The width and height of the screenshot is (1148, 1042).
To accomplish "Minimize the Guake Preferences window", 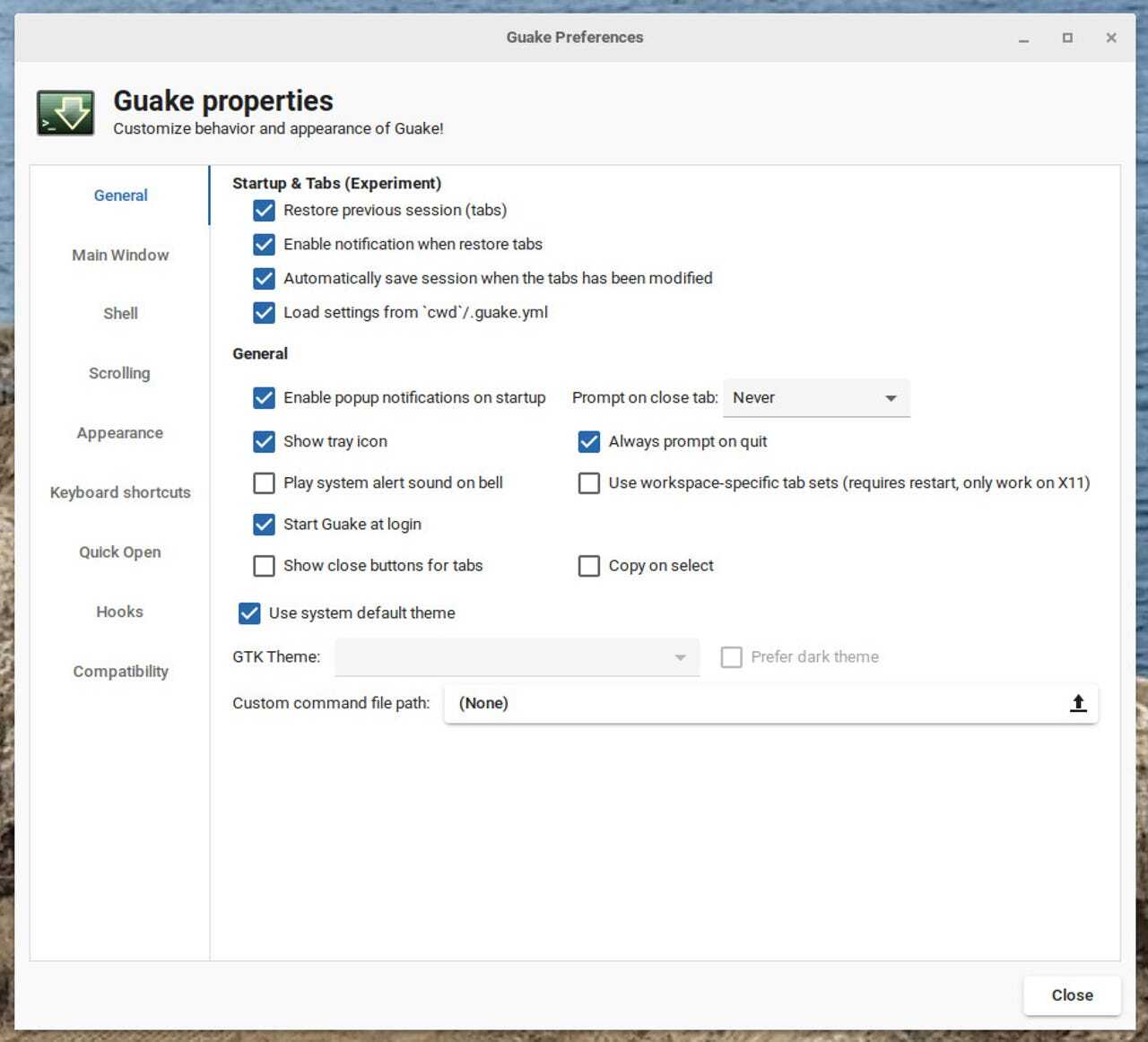I will tap(1023, 38).
